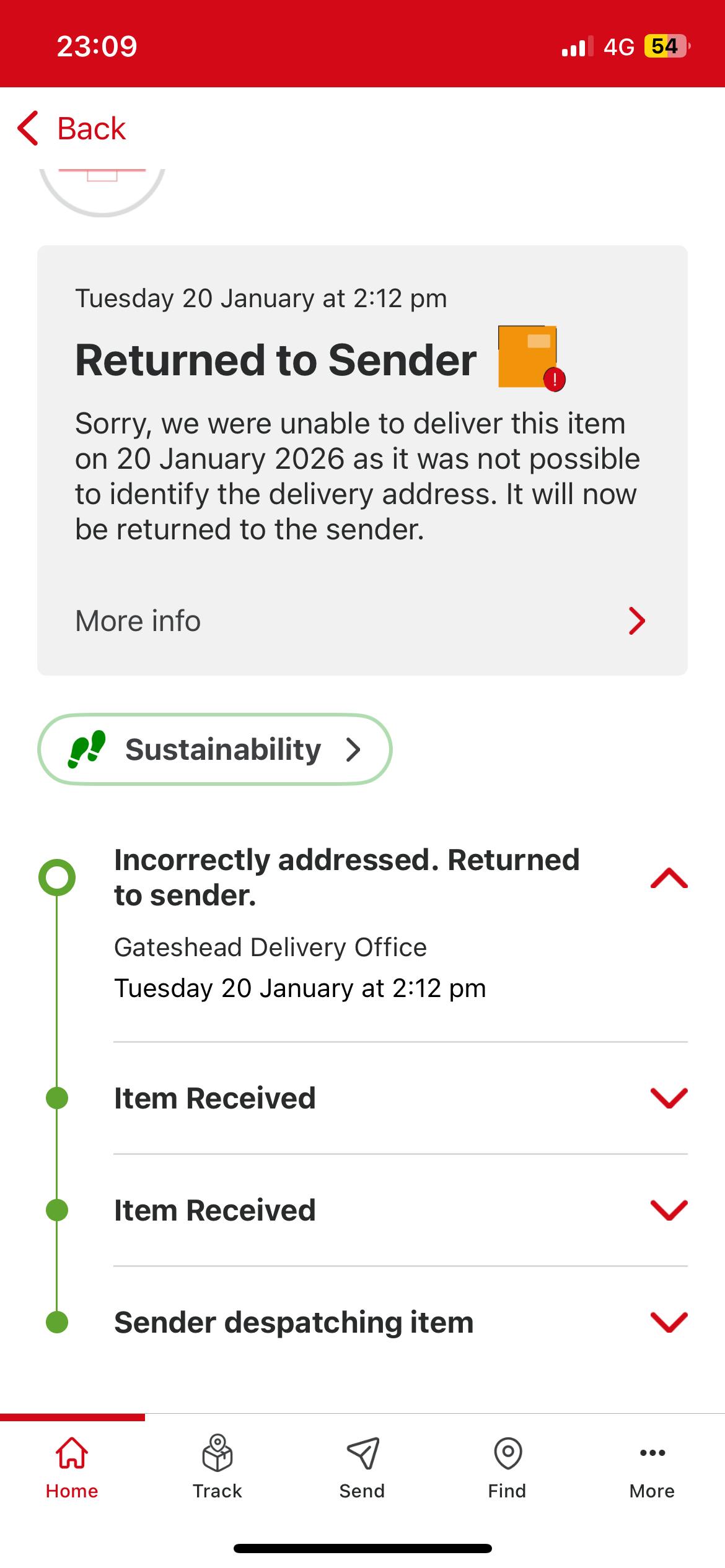Expand the first Item Received entry

[x=669, y=1098]
